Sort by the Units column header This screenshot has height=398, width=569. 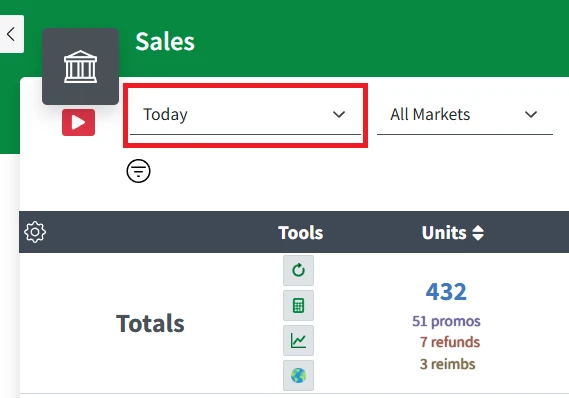click(453, 233)
